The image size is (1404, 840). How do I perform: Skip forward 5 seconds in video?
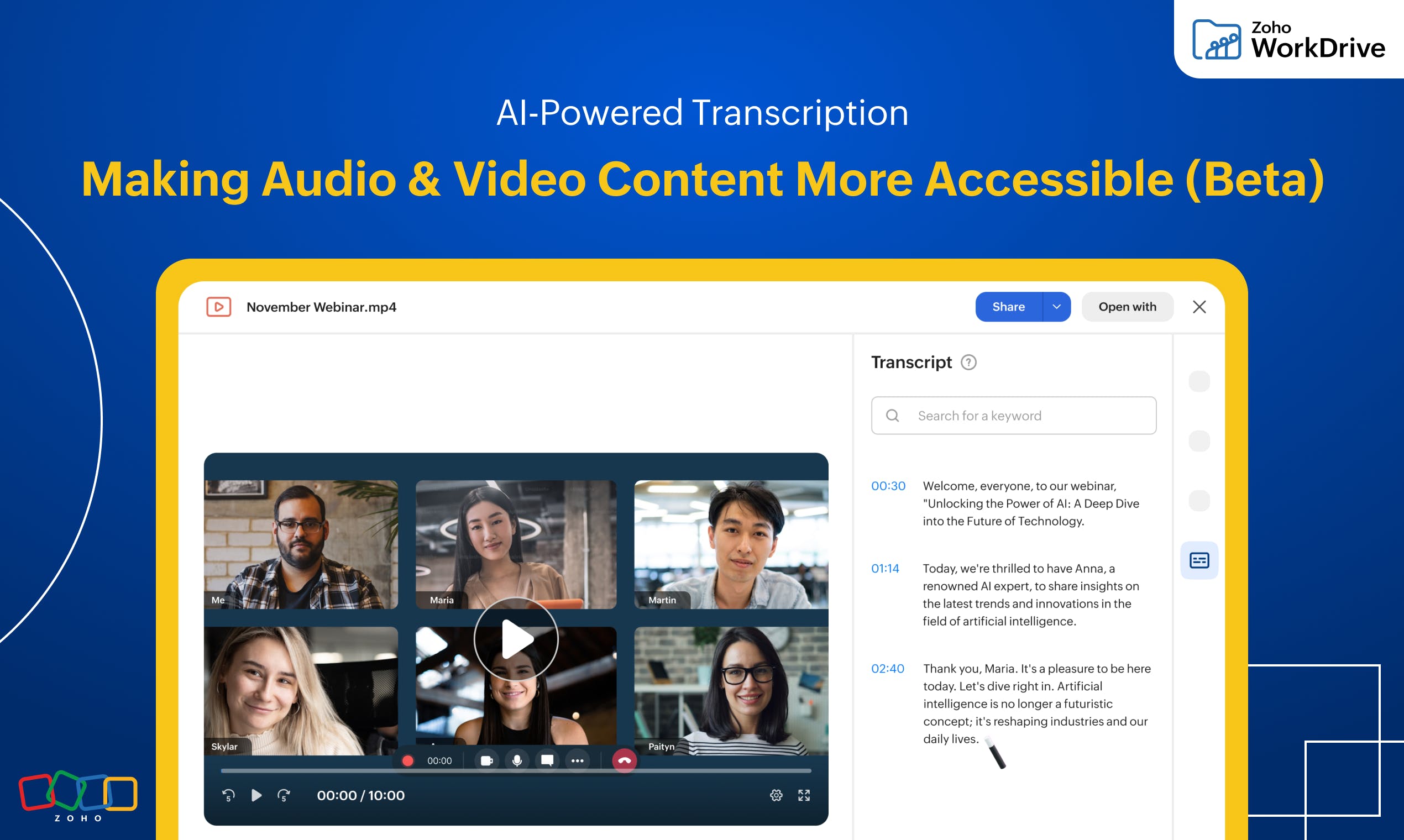point(284,795)
